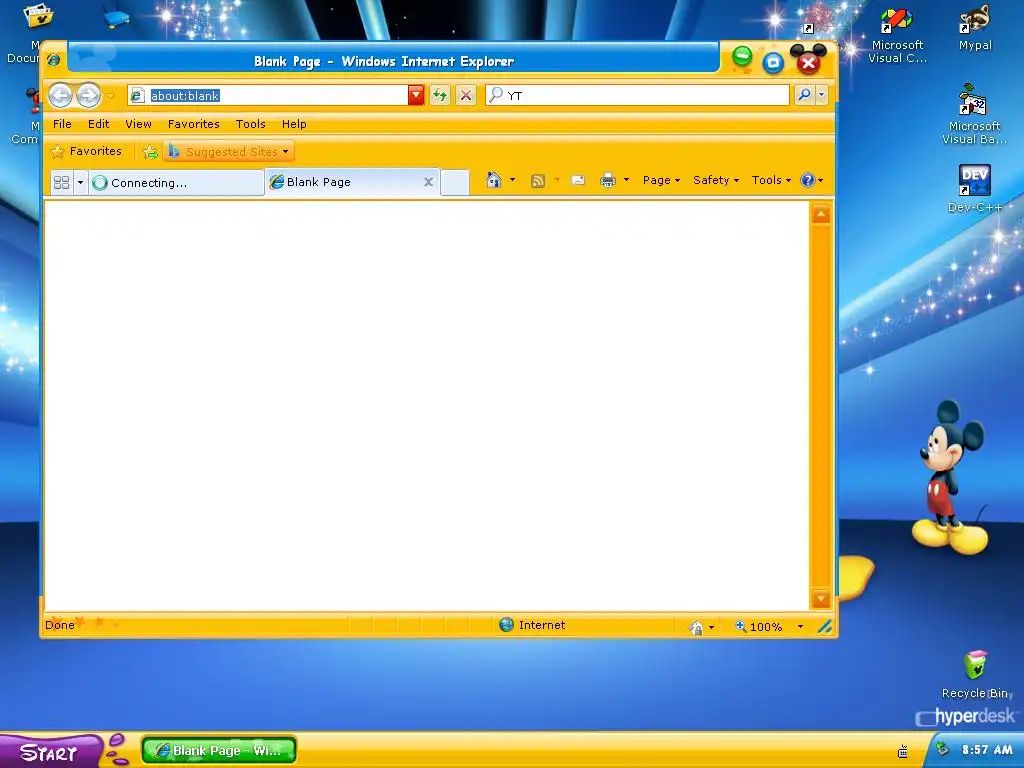1024x768 pixels.
Task: Change zoom level at 100%
Action: 758,627
